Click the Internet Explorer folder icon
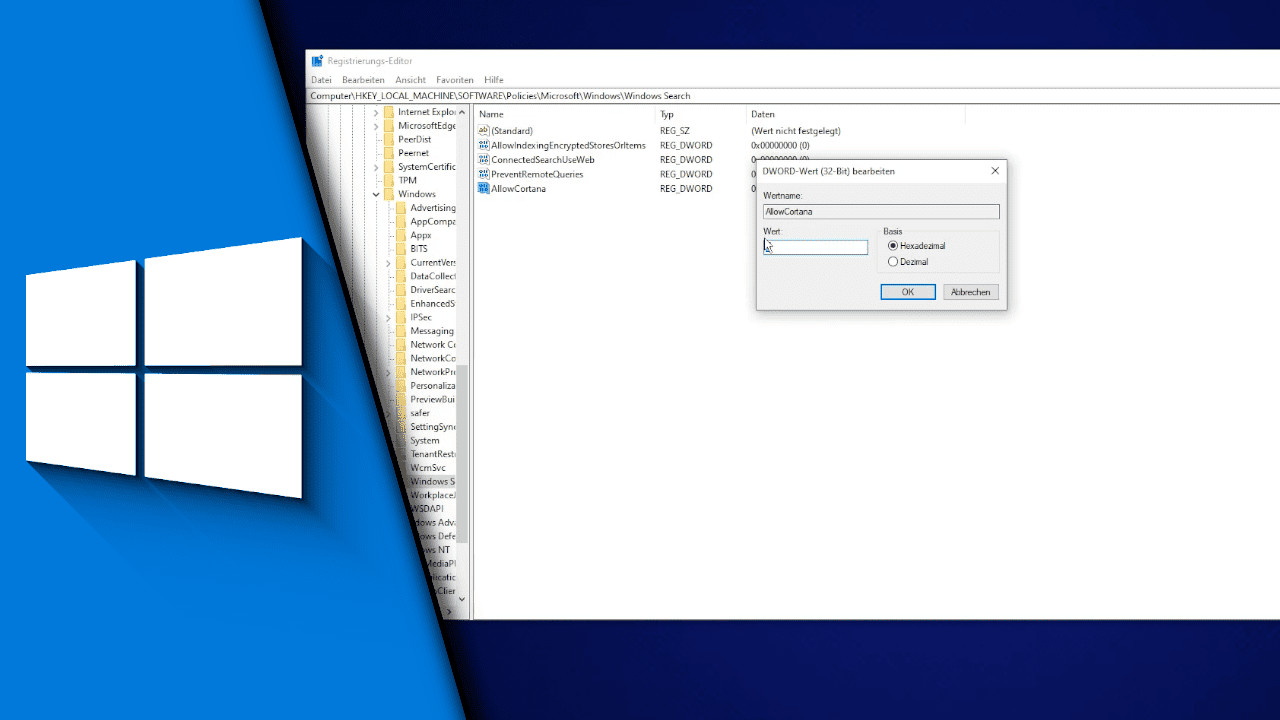 point(389,112)
